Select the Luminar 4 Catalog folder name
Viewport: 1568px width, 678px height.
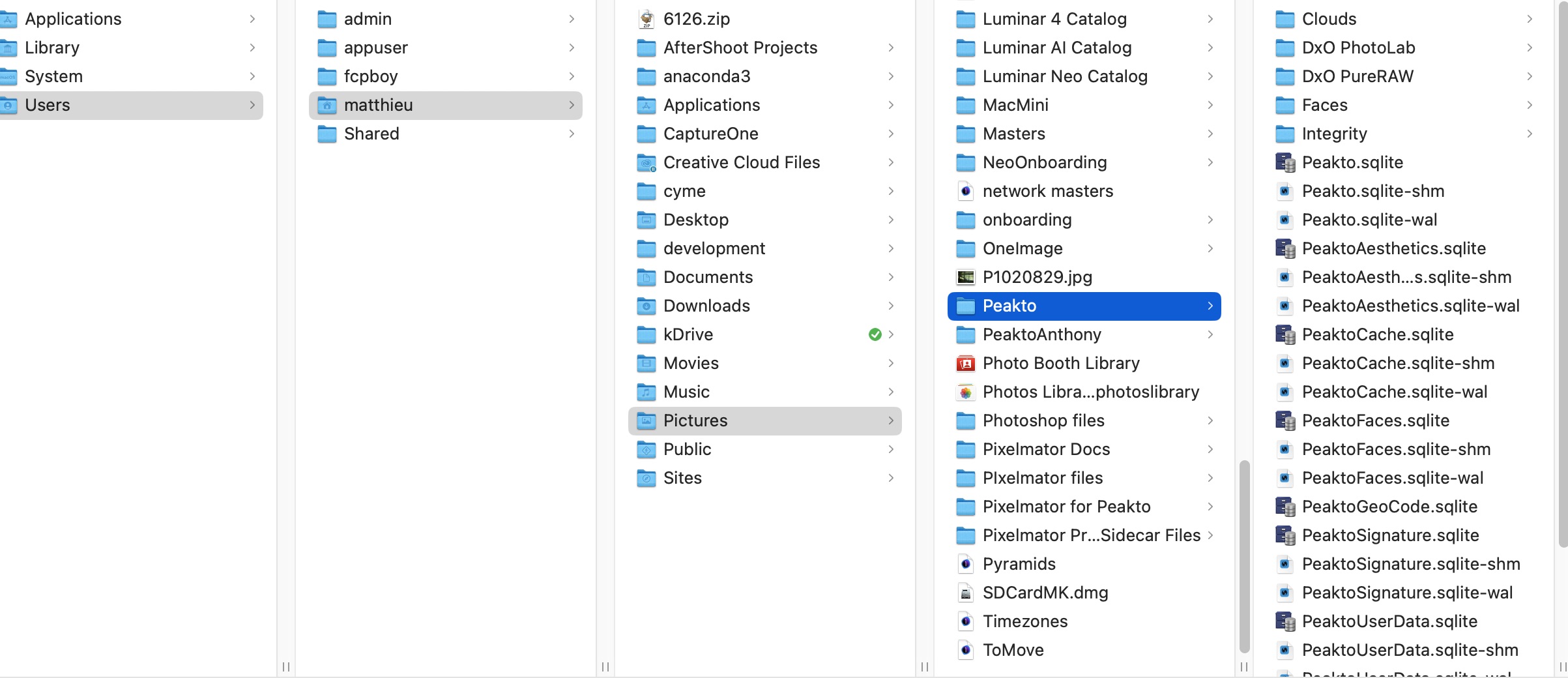1054,19
